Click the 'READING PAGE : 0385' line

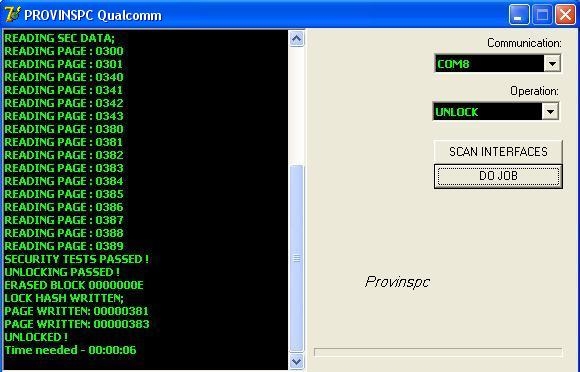point(64,194)
